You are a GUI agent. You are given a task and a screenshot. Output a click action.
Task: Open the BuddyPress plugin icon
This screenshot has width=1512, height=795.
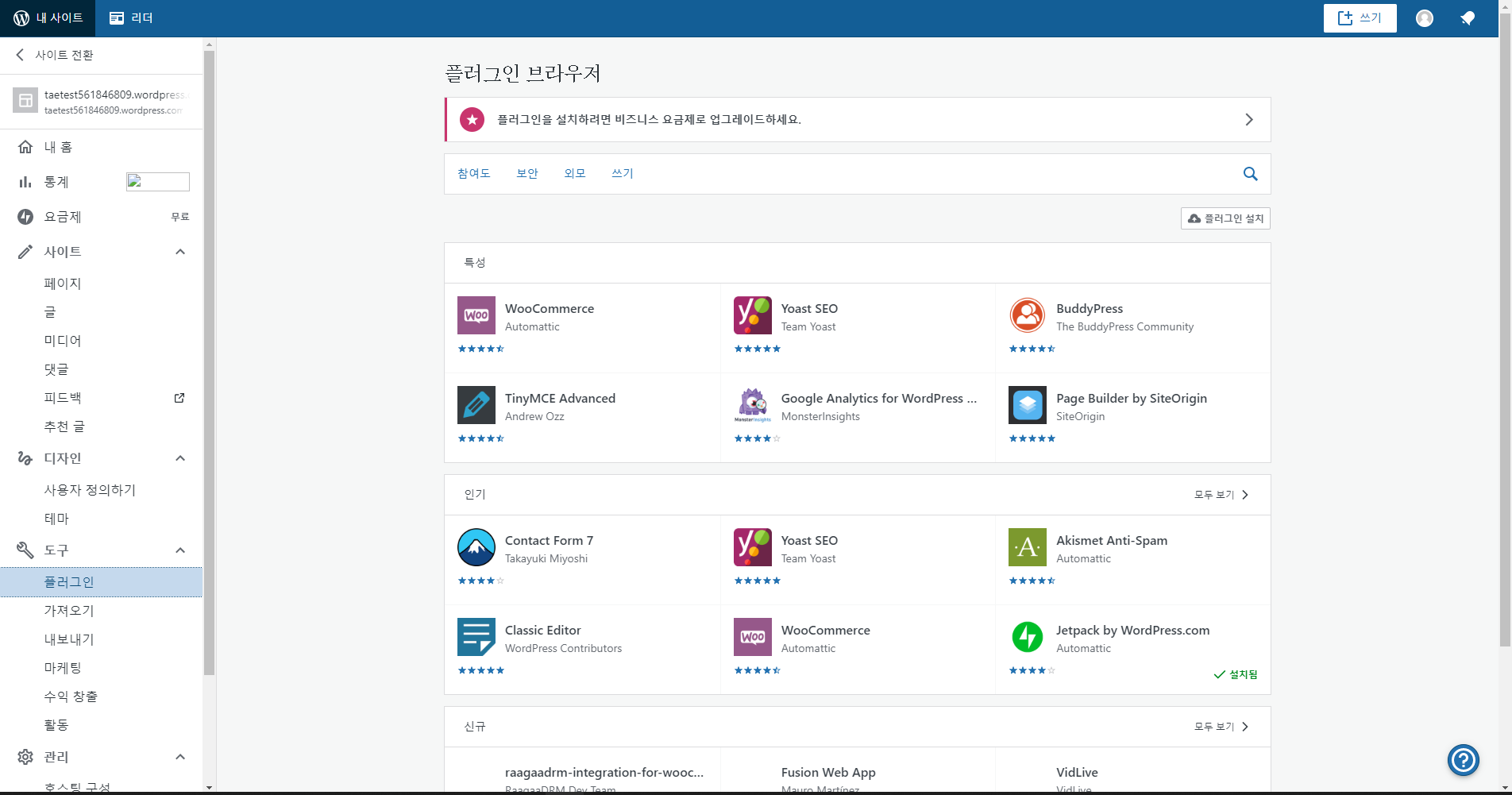click(1028, 315)
